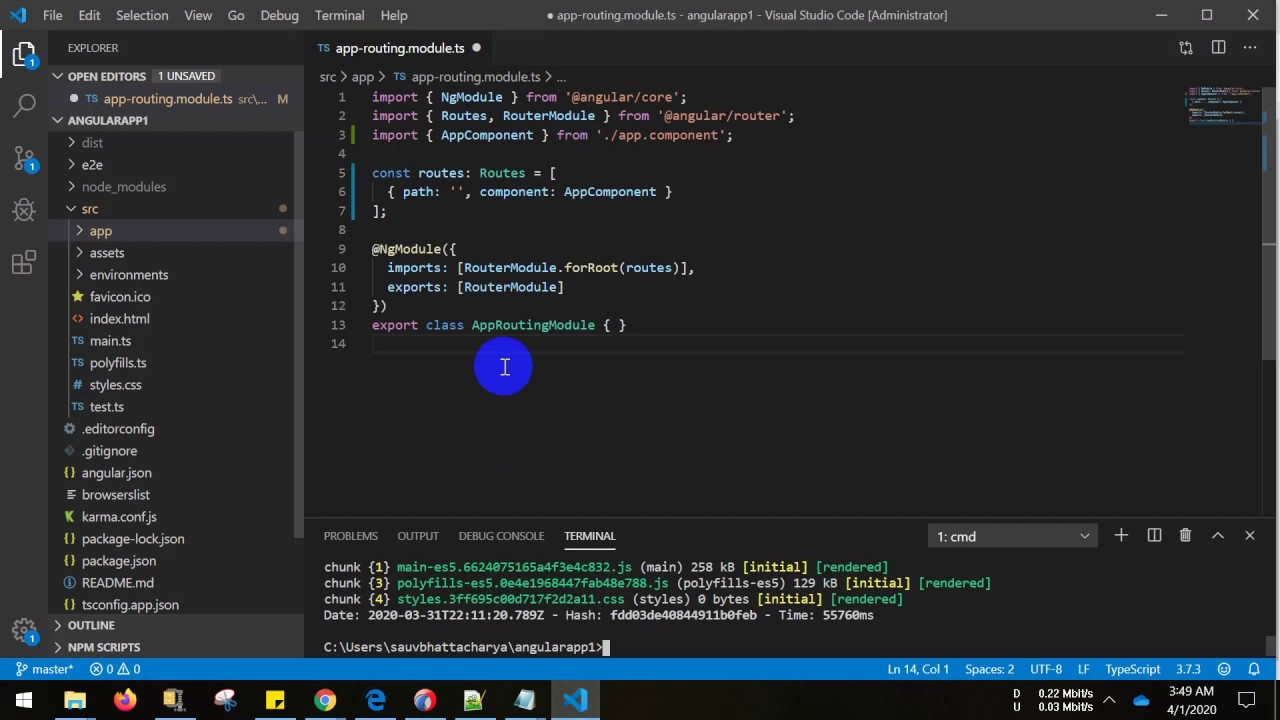Open the Debug menu
Screen dimensions: 1280x720
(279, 15)
